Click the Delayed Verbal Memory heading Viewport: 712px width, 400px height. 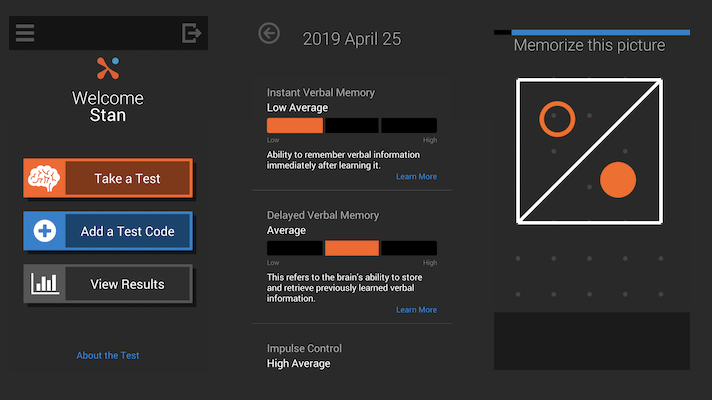pyautogui.click(x=323, y=215)
